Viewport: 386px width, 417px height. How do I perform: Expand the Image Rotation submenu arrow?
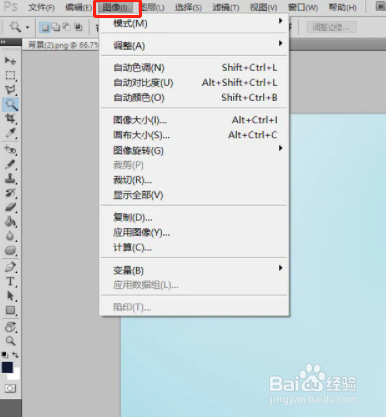pyautogui.click(x=281, y=148)
